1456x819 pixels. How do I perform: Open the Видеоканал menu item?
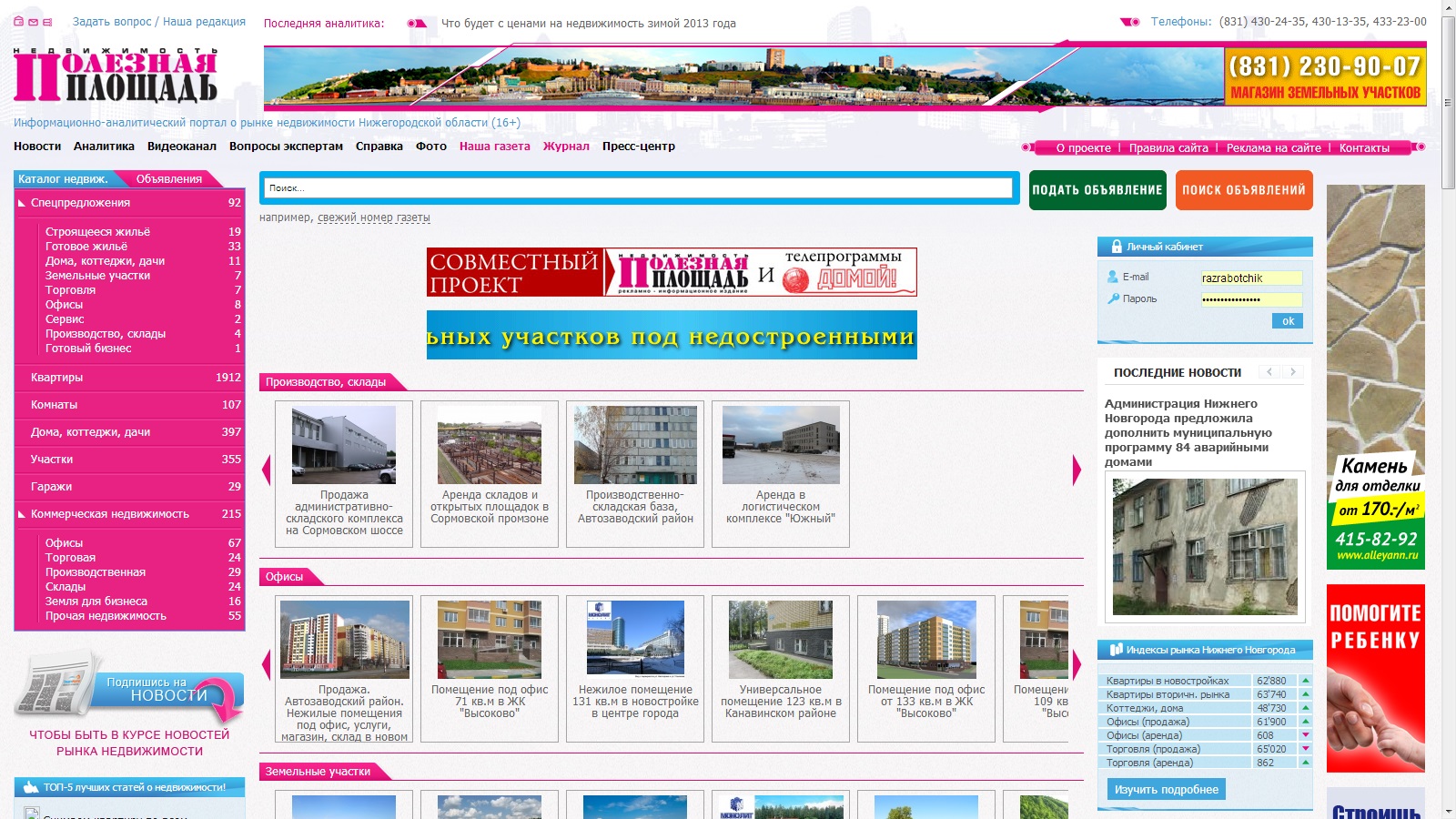coord(182,147)
